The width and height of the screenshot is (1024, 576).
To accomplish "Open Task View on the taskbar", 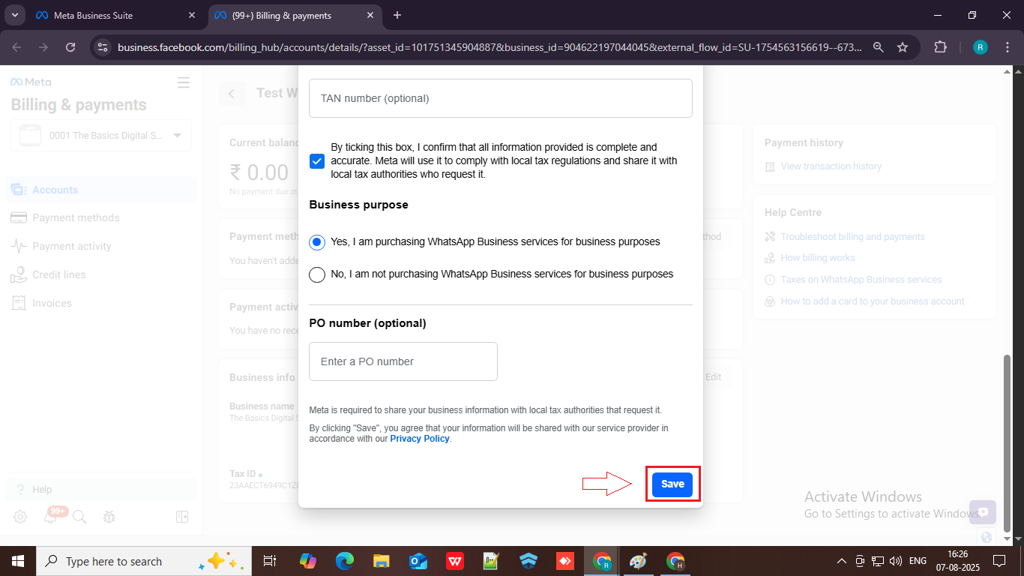I will (269, 561).
